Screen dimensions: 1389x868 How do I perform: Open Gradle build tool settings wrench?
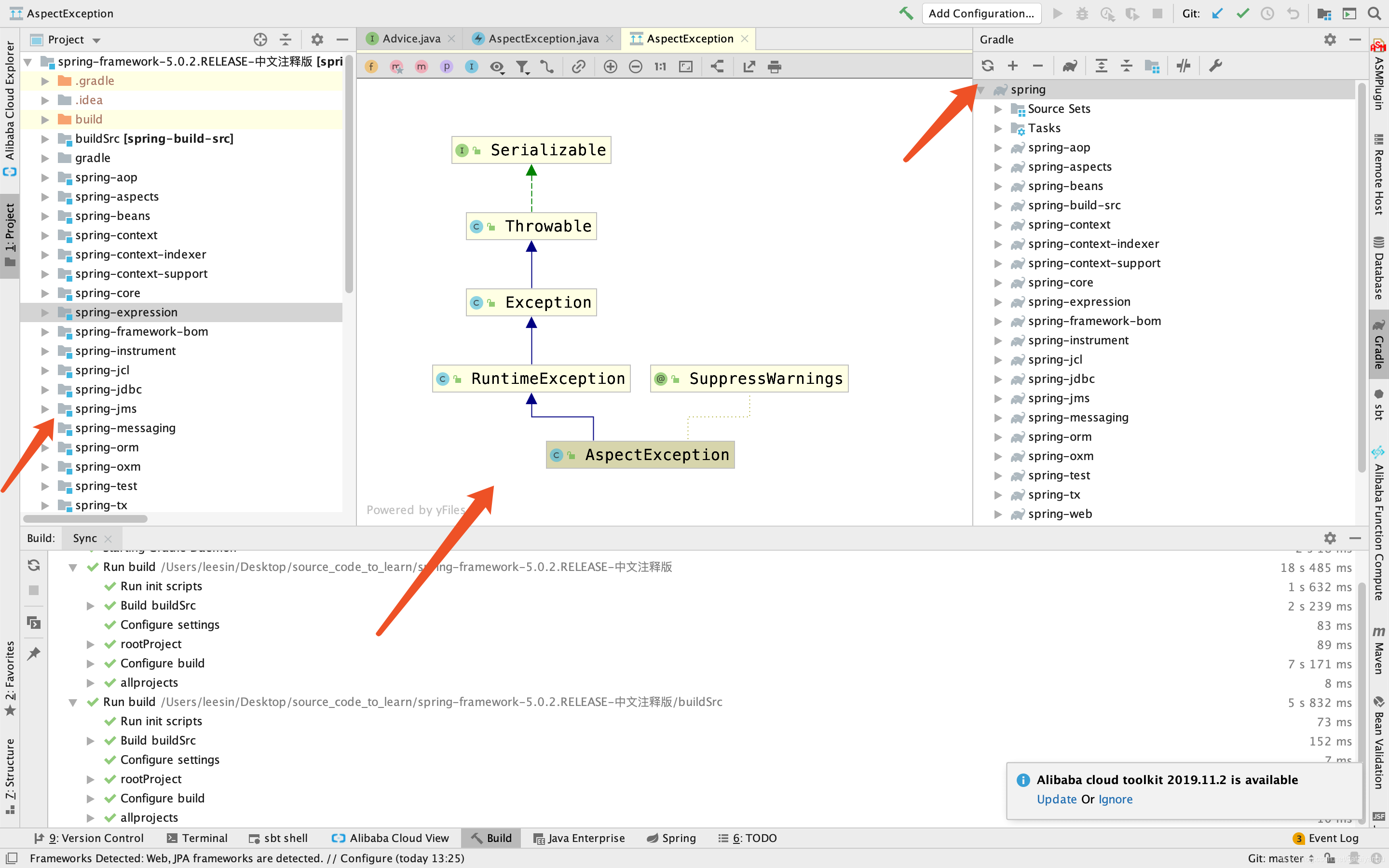pyautogui.click(x=1215, y=66)
